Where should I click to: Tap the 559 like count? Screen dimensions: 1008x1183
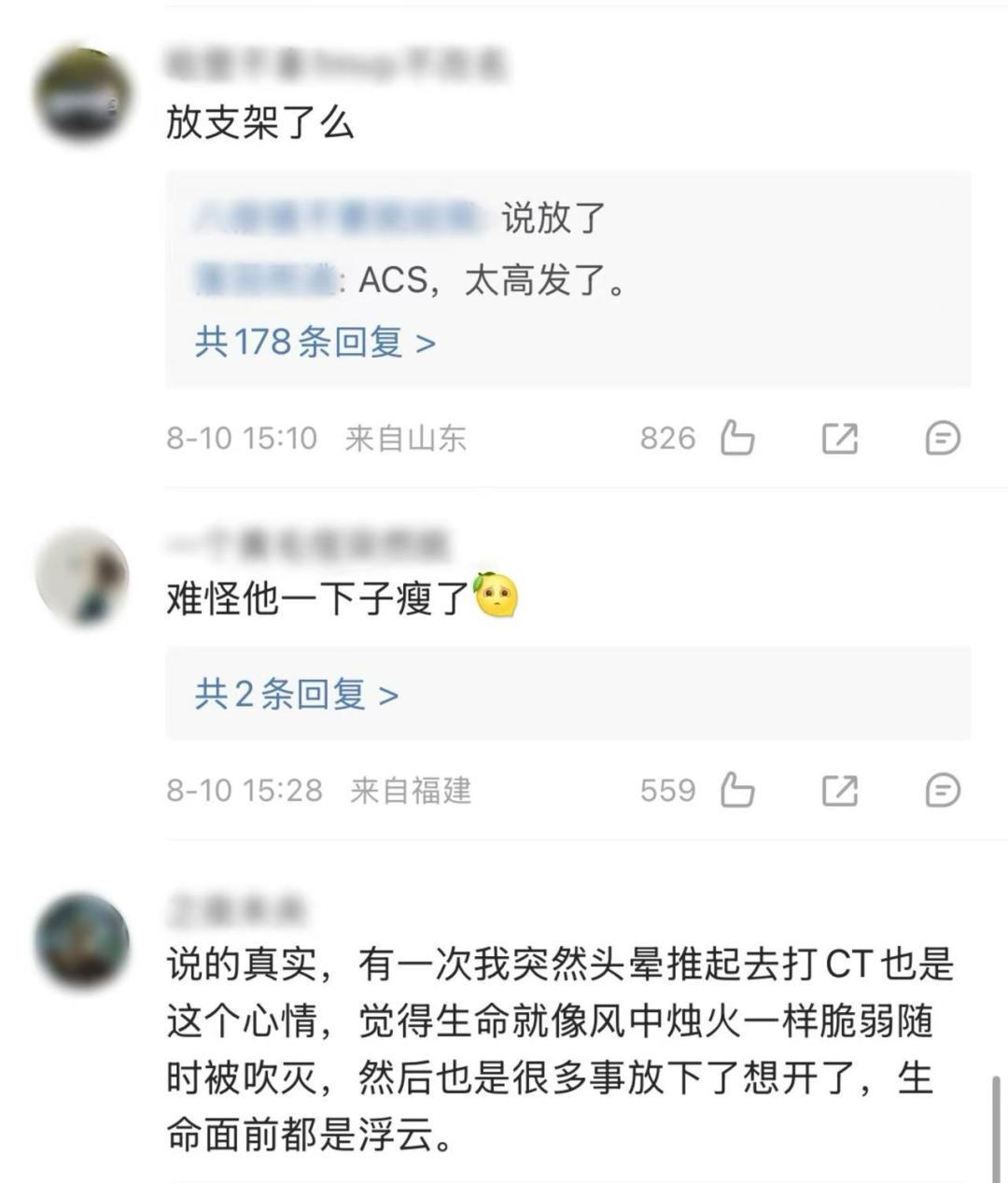(x=668, y=791)
